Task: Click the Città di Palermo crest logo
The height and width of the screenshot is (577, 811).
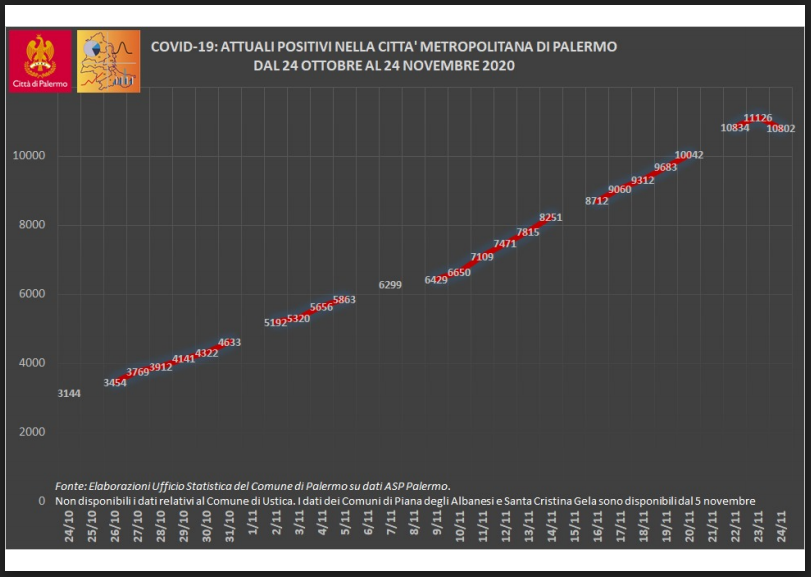Action: (40, 61)
